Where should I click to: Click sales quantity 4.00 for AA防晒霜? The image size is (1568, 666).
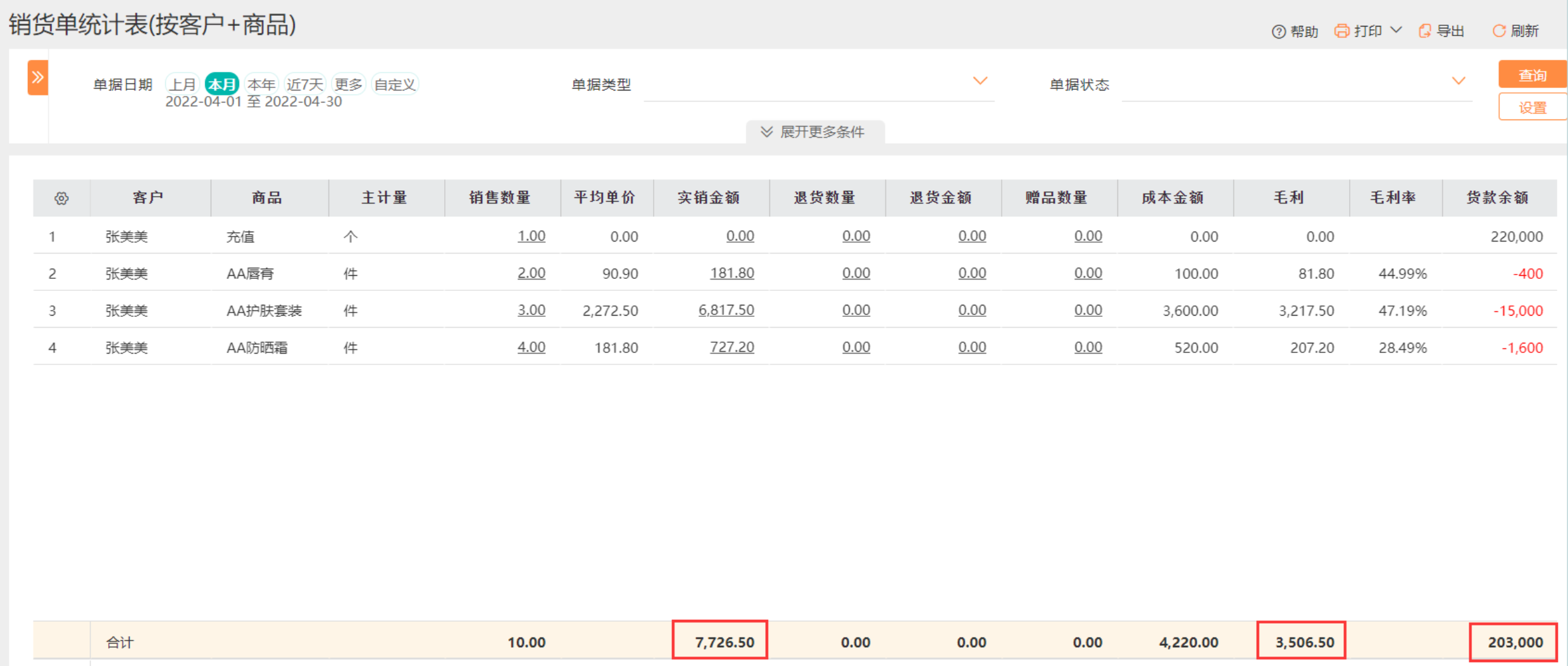(531, 347)
